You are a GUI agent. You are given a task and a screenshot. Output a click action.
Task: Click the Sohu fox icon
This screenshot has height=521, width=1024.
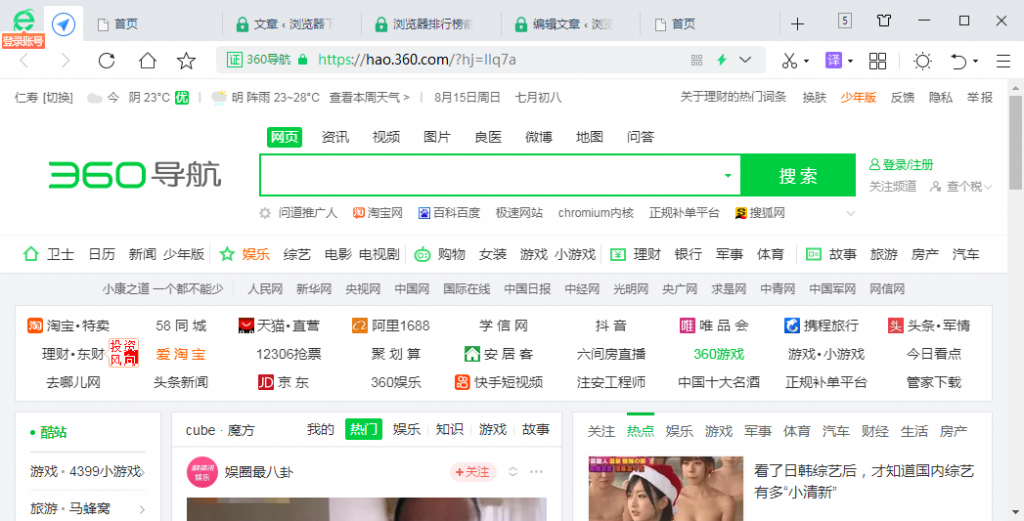741,213
